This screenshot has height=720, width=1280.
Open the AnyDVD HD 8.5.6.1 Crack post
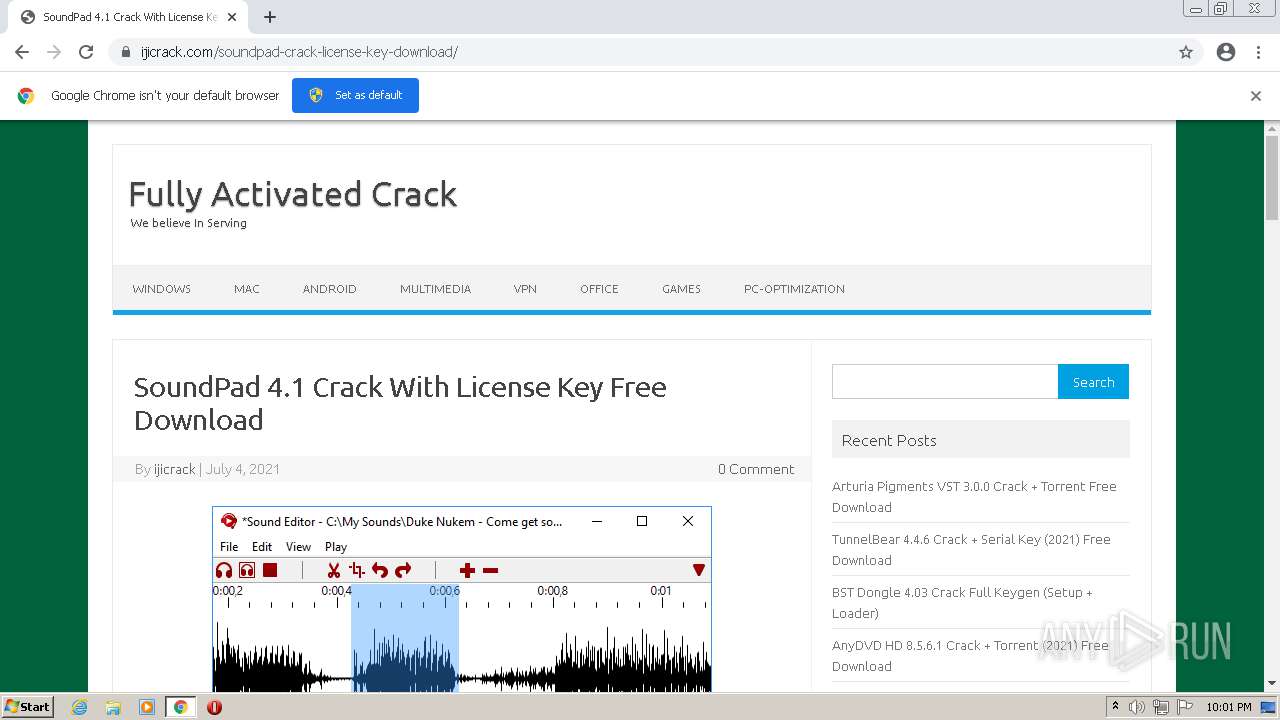970,656
